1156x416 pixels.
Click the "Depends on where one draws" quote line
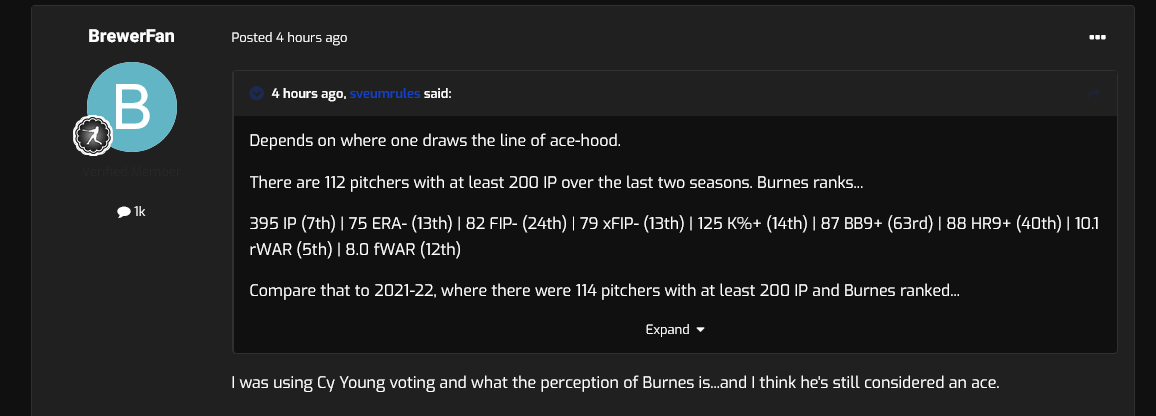[x=435, y=140]
